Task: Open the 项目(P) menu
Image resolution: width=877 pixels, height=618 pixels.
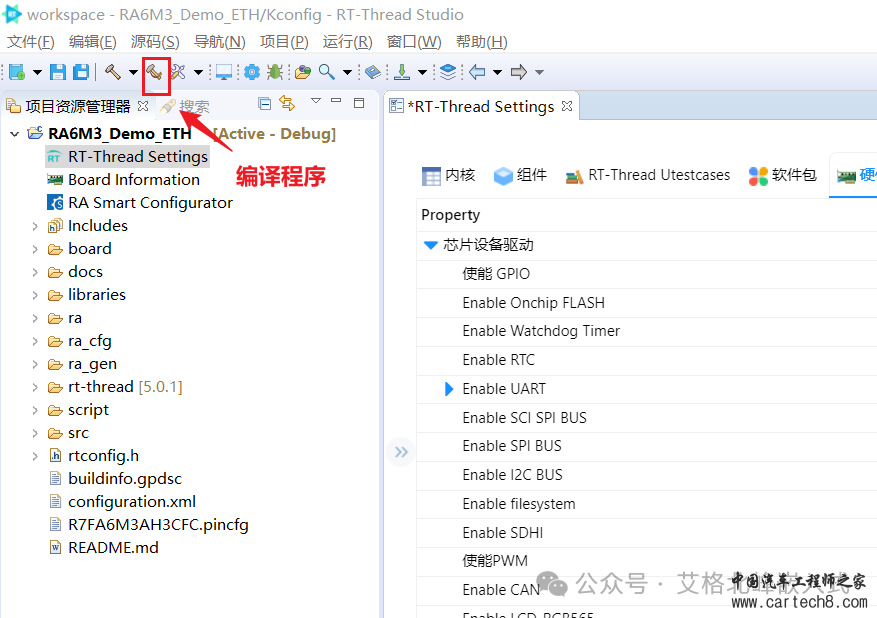Action: point(284,42)
